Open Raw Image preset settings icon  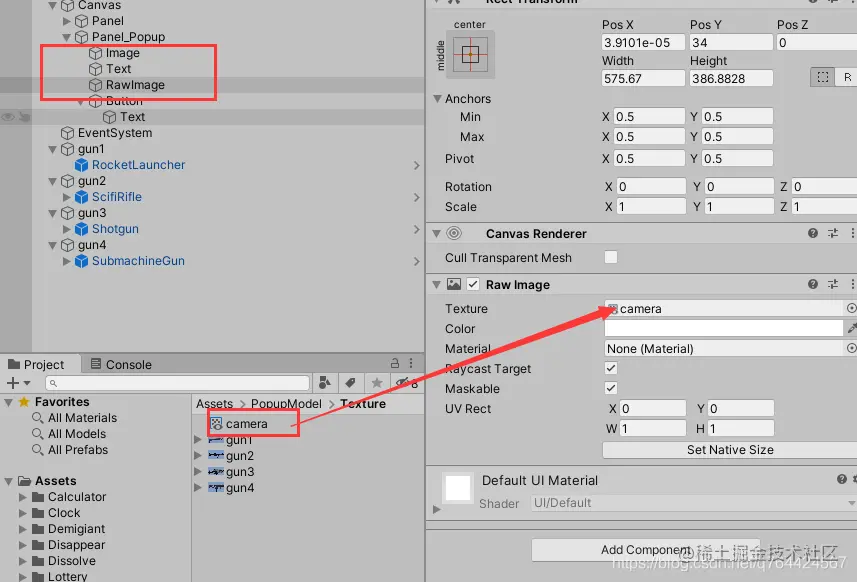(833, 284)
